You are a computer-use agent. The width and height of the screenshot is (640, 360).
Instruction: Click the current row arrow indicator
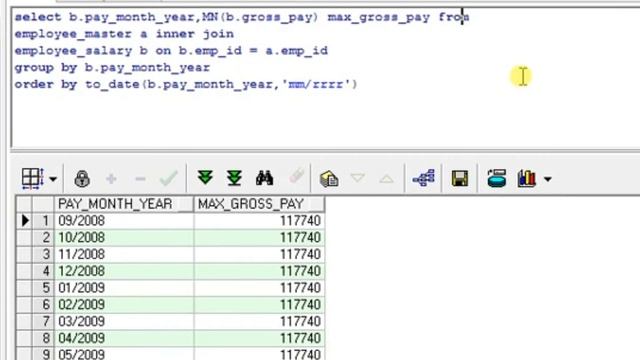point(24,221)
